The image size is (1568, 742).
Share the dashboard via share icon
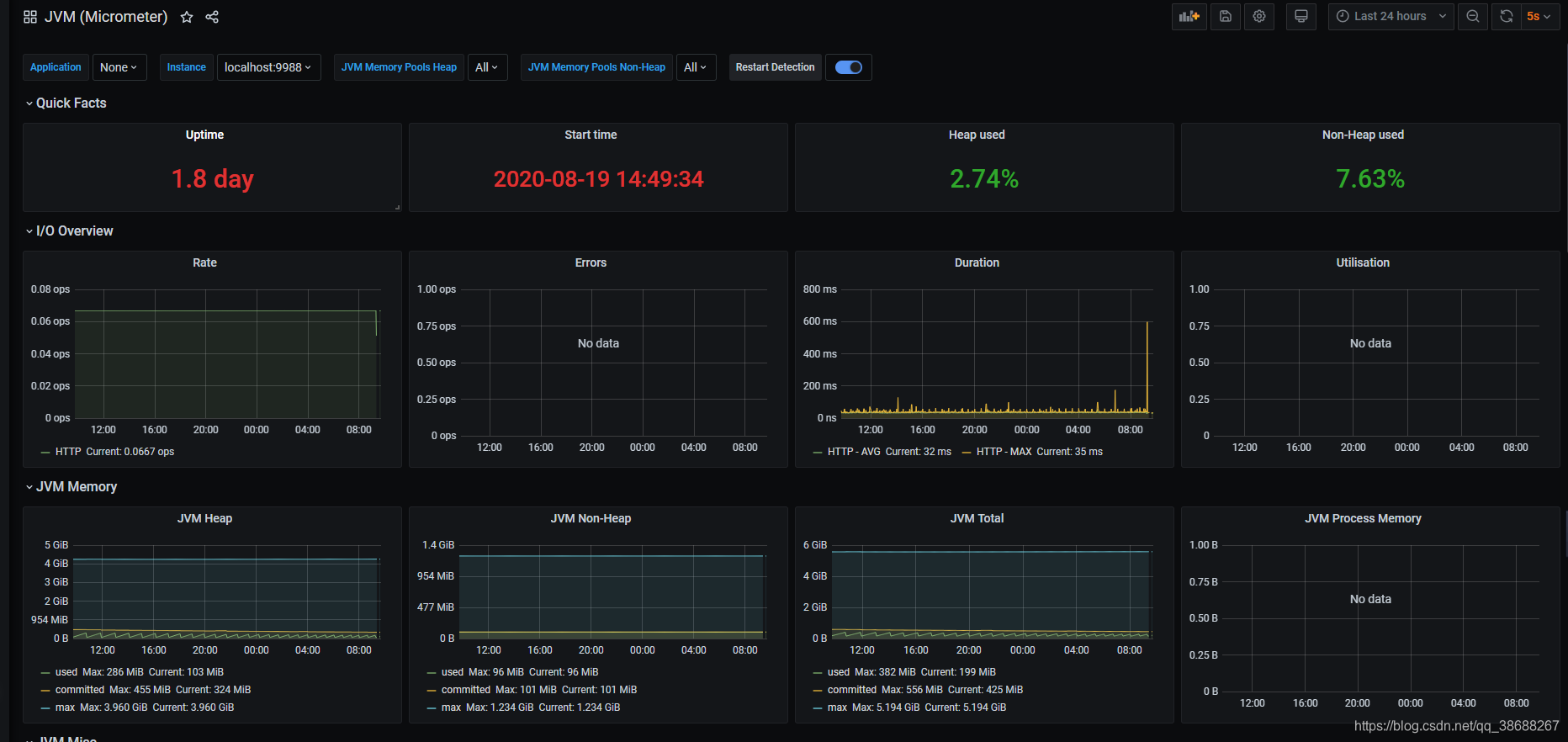(x=212, y=17)
